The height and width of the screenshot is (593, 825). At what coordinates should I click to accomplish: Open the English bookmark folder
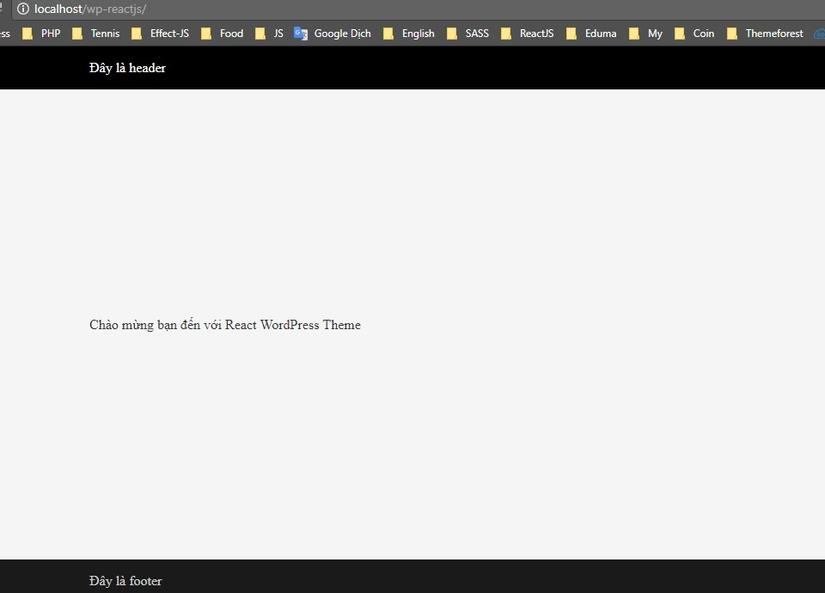tap(409, 33)
